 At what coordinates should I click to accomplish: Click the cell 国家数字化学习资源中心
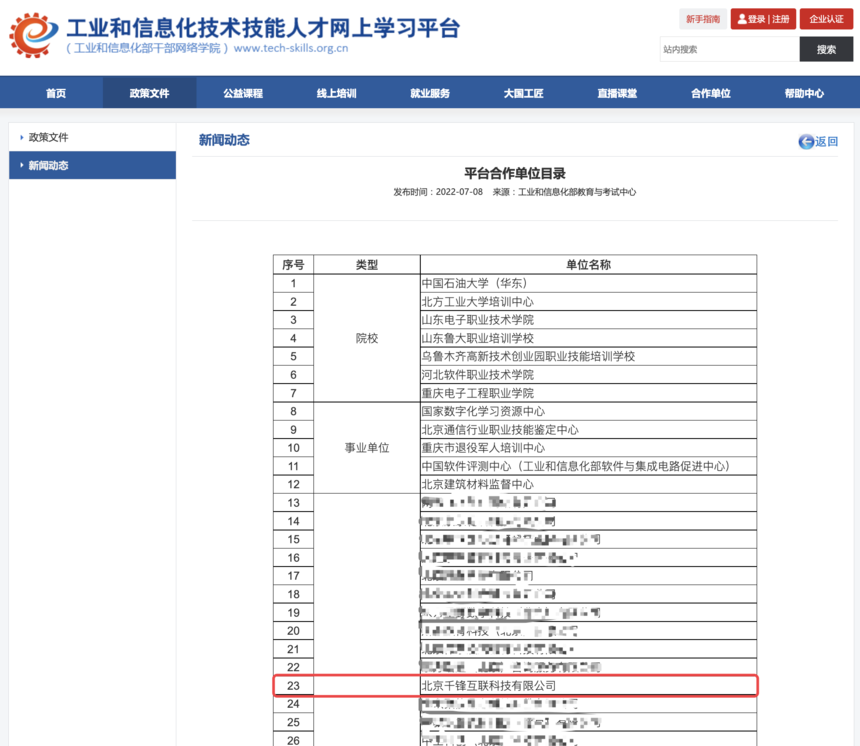[x=589, y=411]
